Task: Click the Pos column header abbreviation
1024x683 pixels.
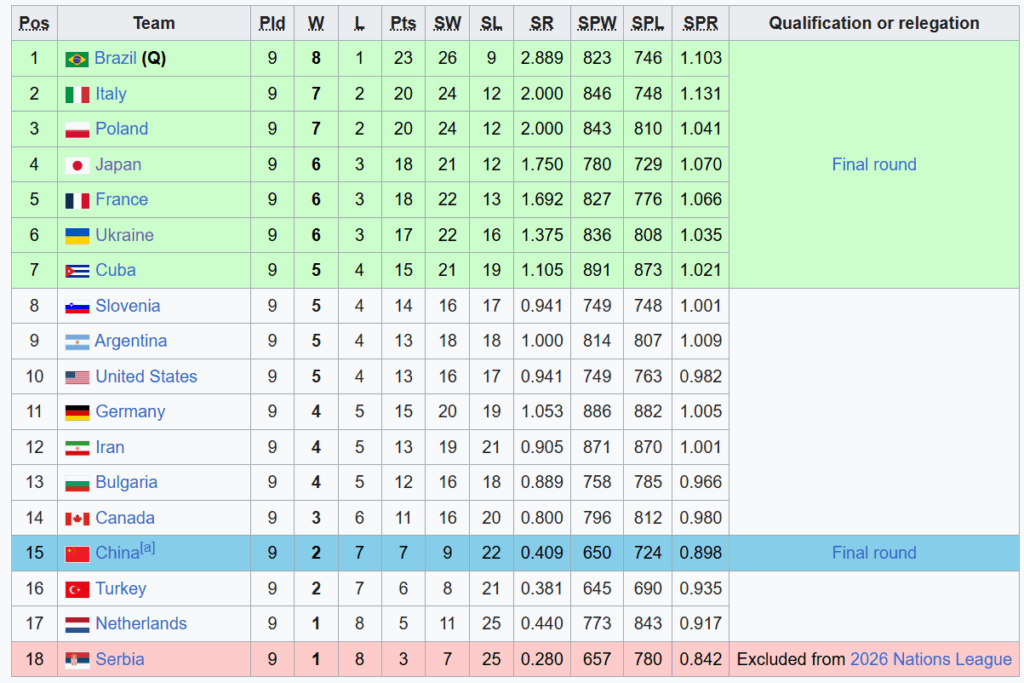Action: pyautogui.click(x=34, y=24)
